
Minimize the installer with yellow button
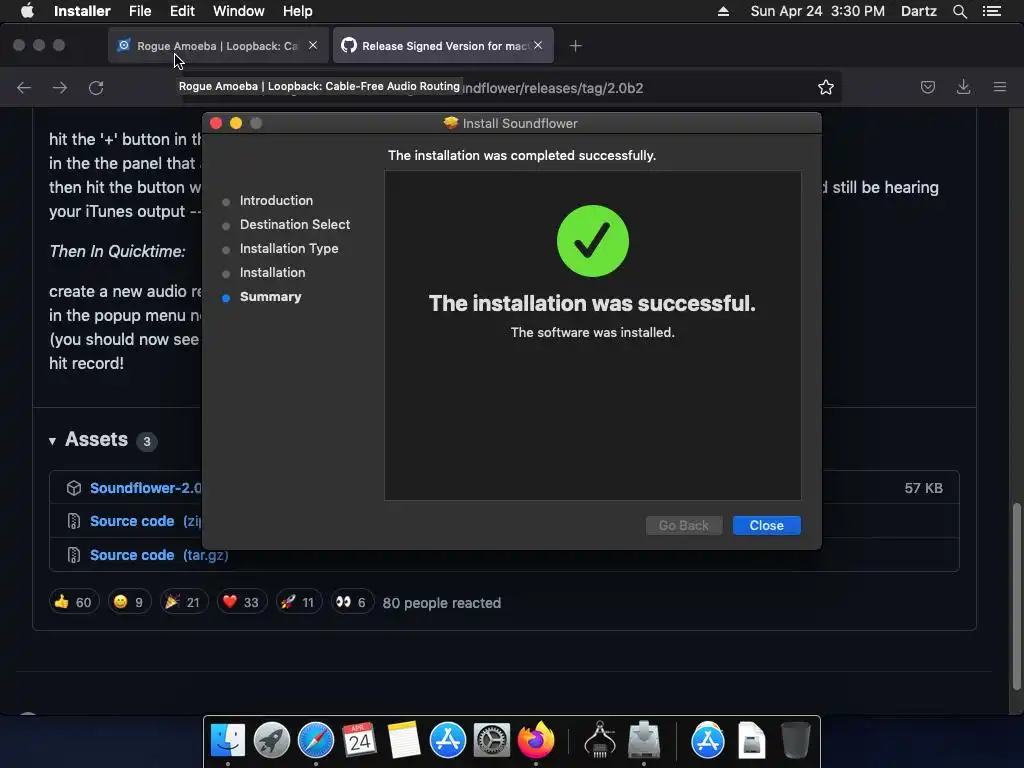[x=236, y=123]
